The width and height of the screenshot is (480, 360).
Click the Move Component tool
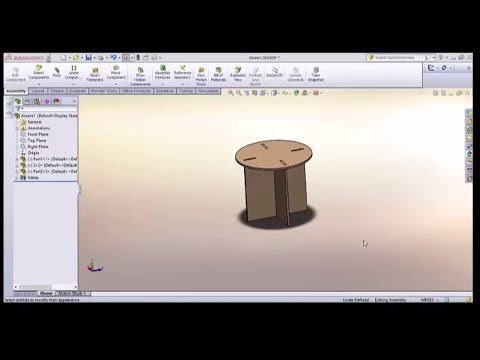(116, 73)
